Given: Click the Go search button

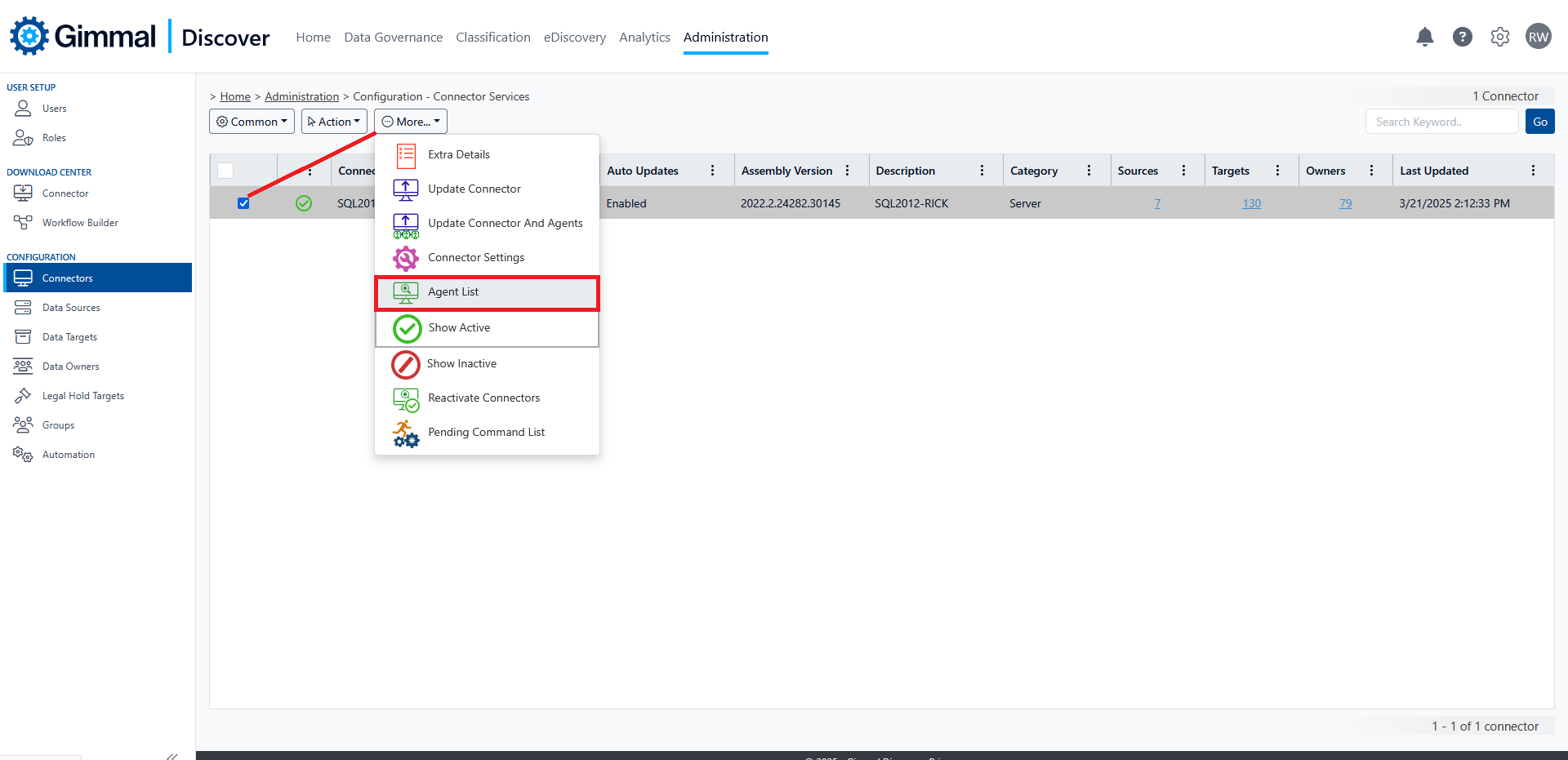Looking at the screenshot, I should click(x=1539, y=121).
